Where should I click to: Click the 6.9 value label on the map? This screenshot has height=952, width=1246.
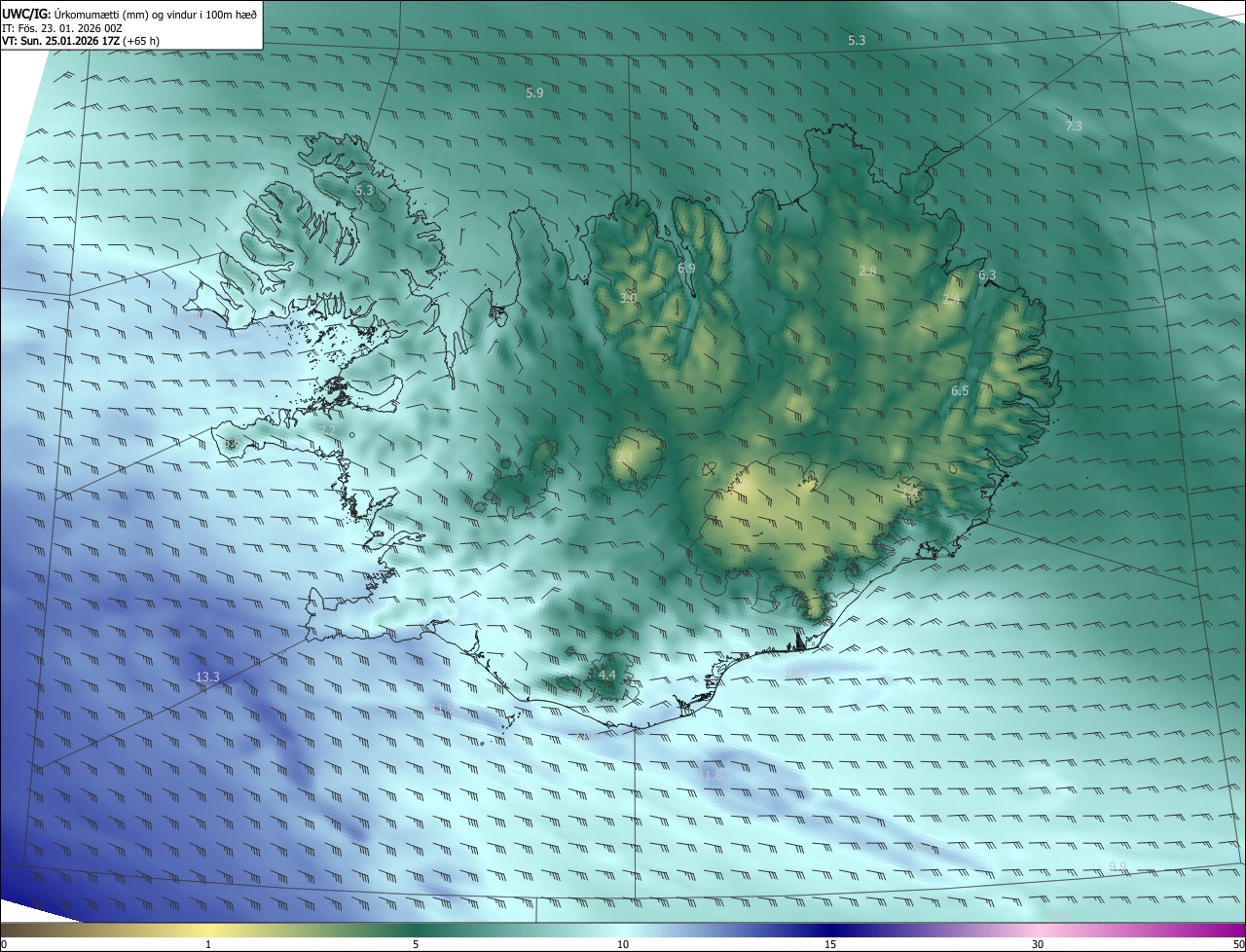coord(686,268)
